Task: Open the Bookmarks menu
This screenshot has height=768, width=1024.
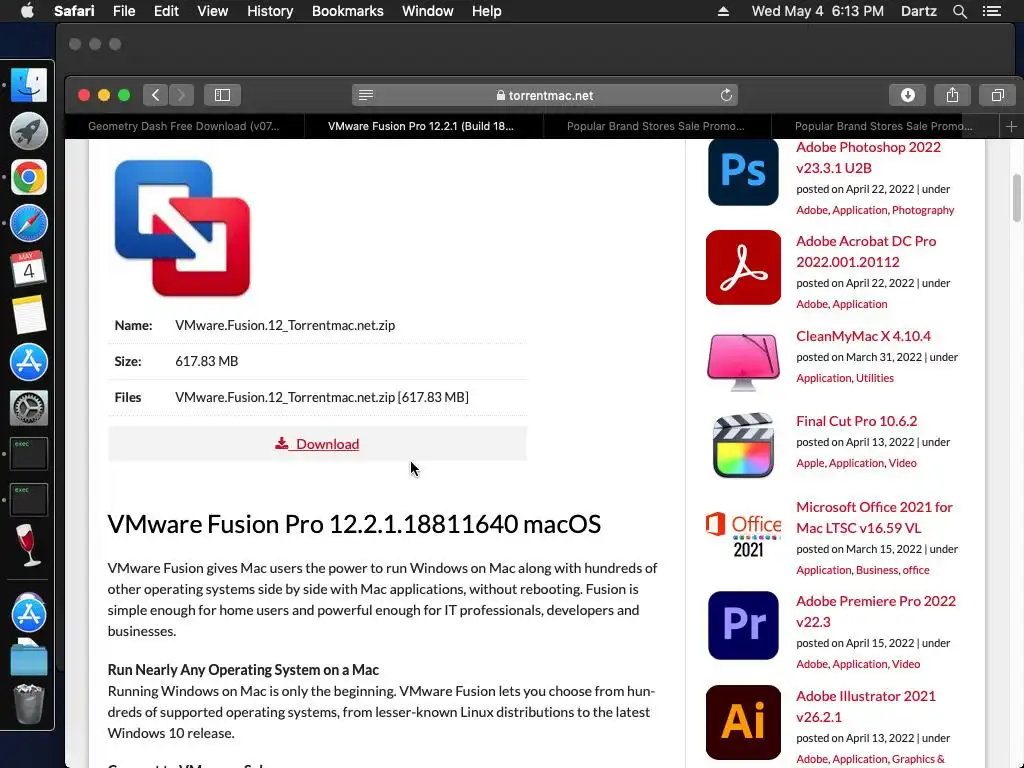Action: coord(347,11)
